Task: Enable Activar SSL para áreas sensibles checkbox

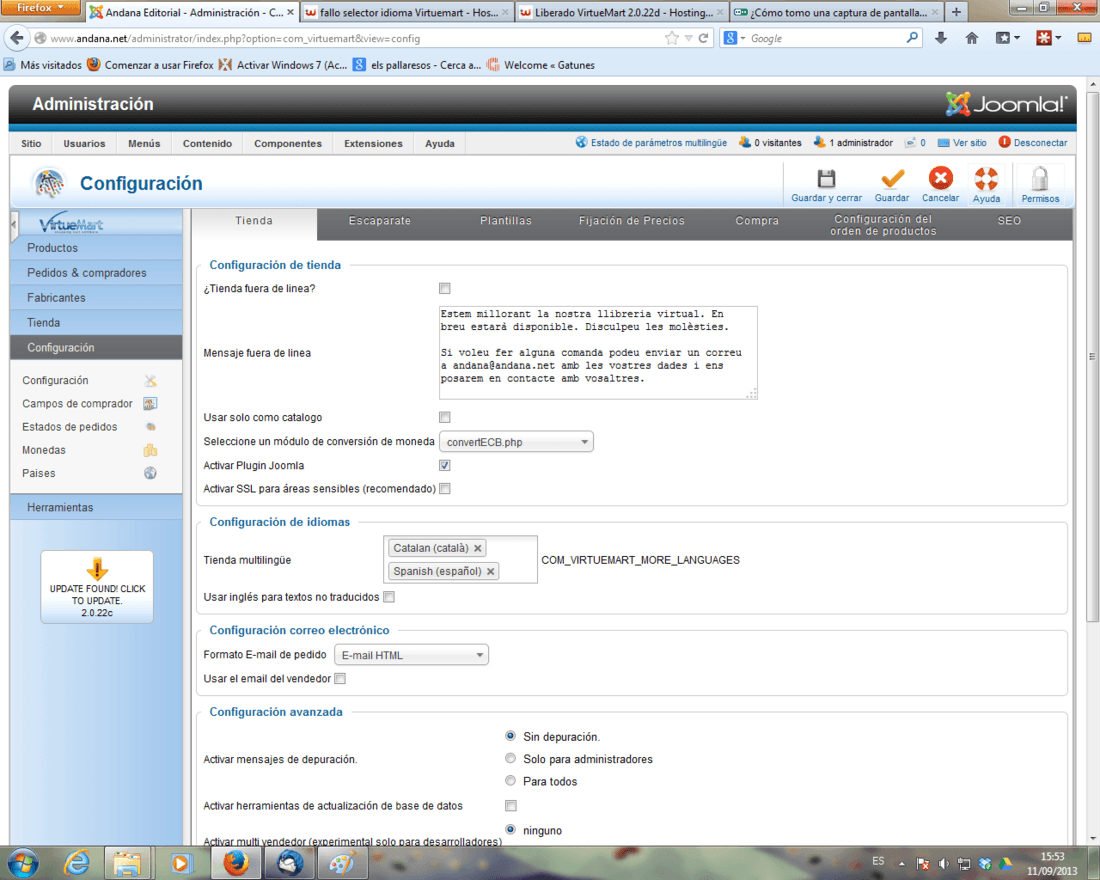Action: (445, 489)
